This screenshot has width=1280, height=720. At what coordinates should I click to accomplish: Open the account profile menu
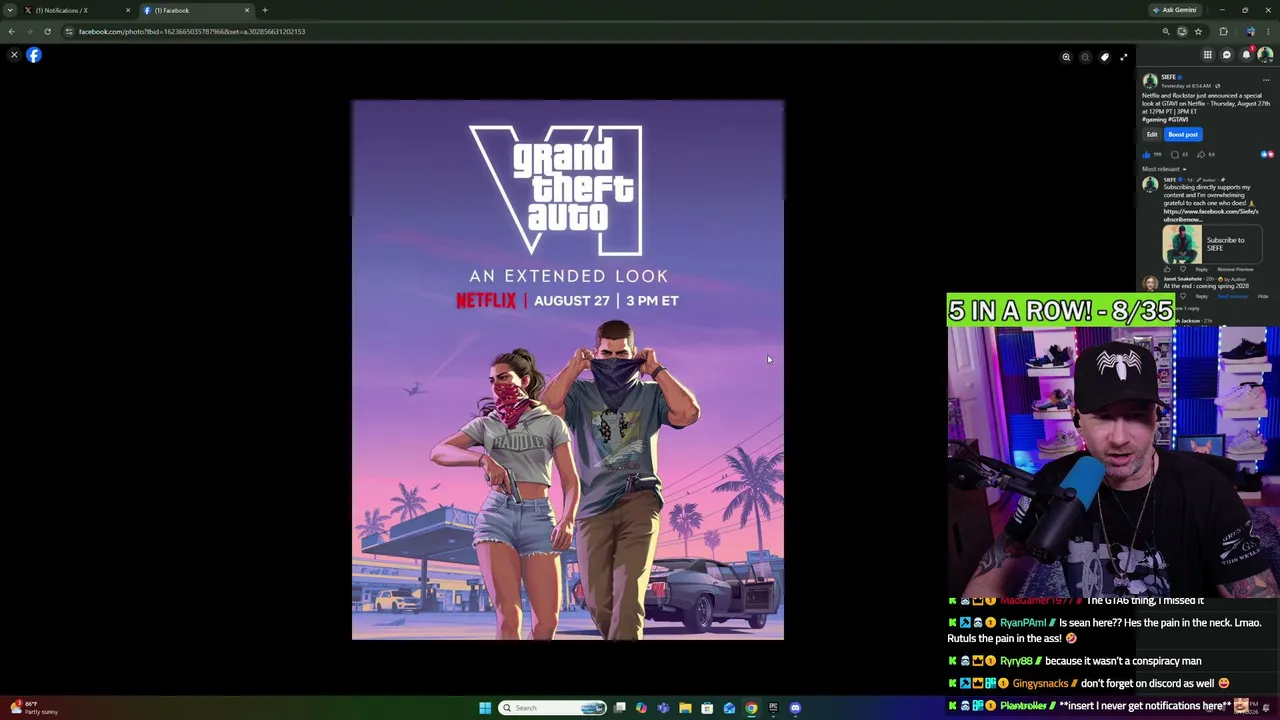(1265, 55)
